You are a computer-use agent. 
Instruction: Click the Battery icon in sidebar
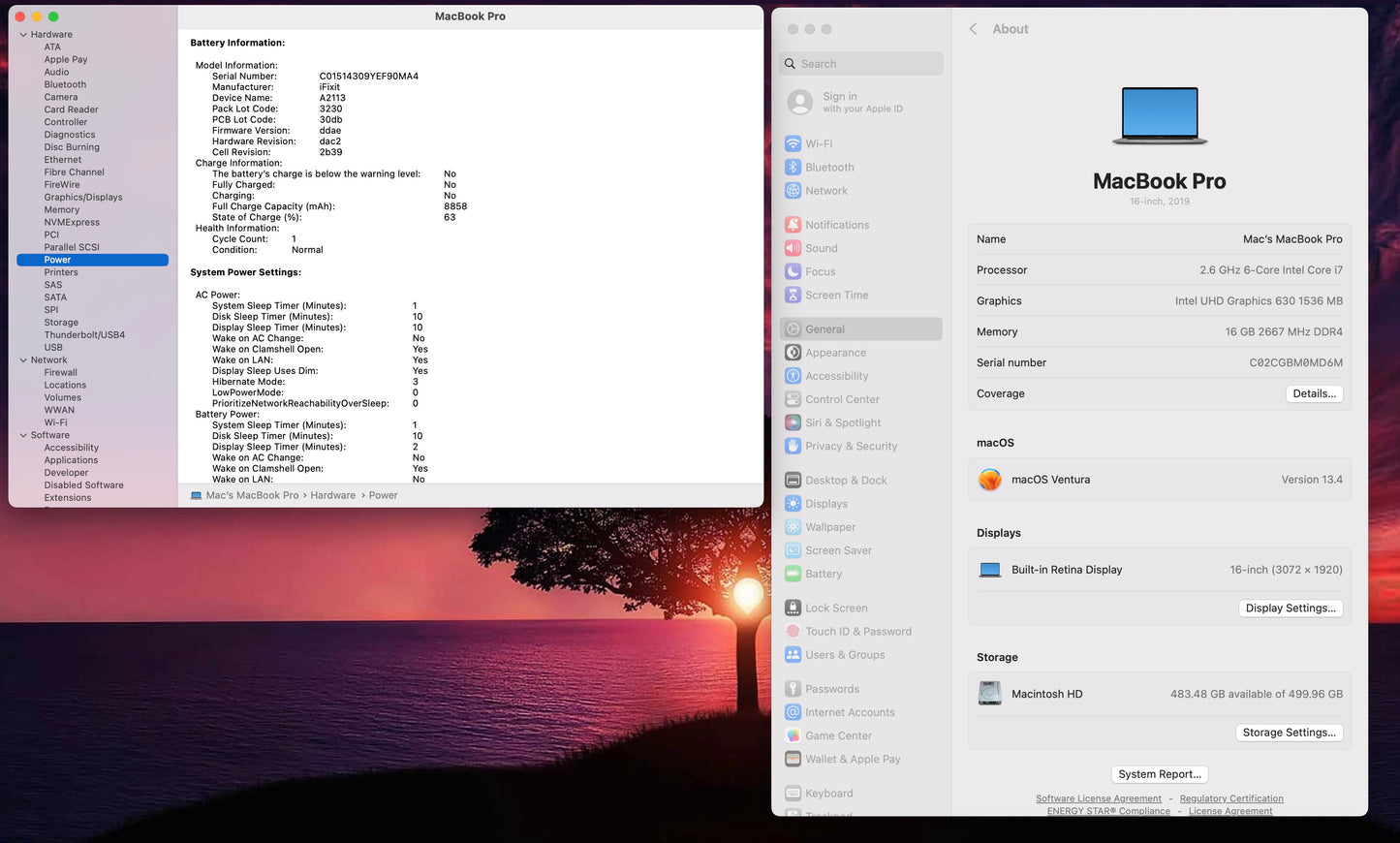point(793,574)
